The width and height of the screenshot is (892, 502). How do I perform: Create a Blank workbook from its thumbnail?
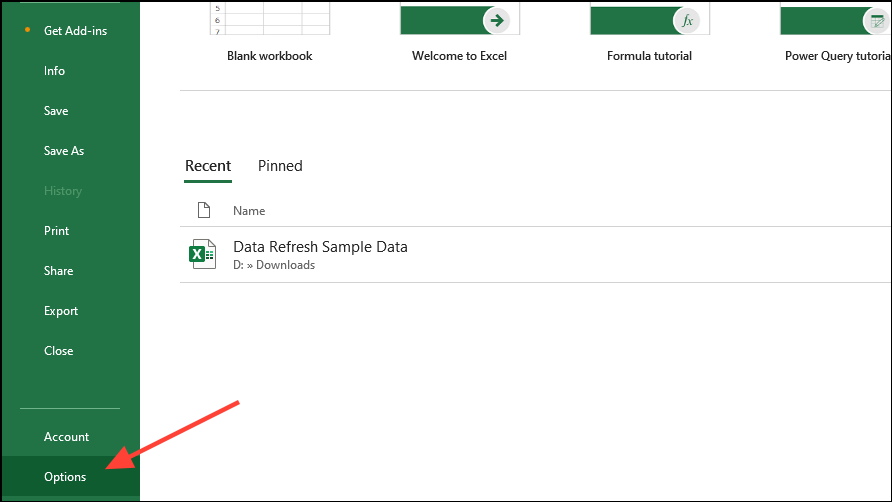point(270,18)
